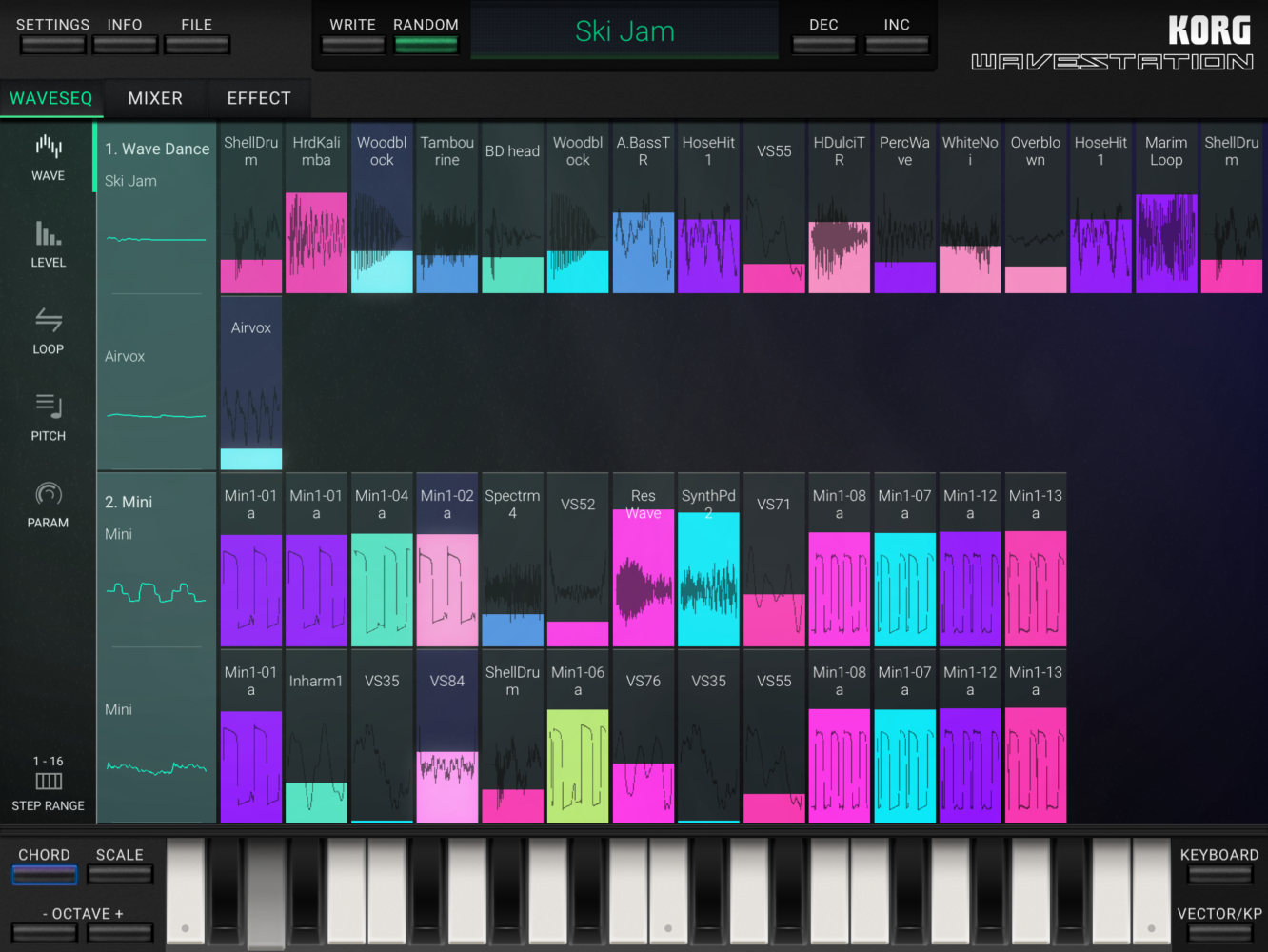
Task: Adjust level bar of HrdKalimba step
Action: click(316, 243)
